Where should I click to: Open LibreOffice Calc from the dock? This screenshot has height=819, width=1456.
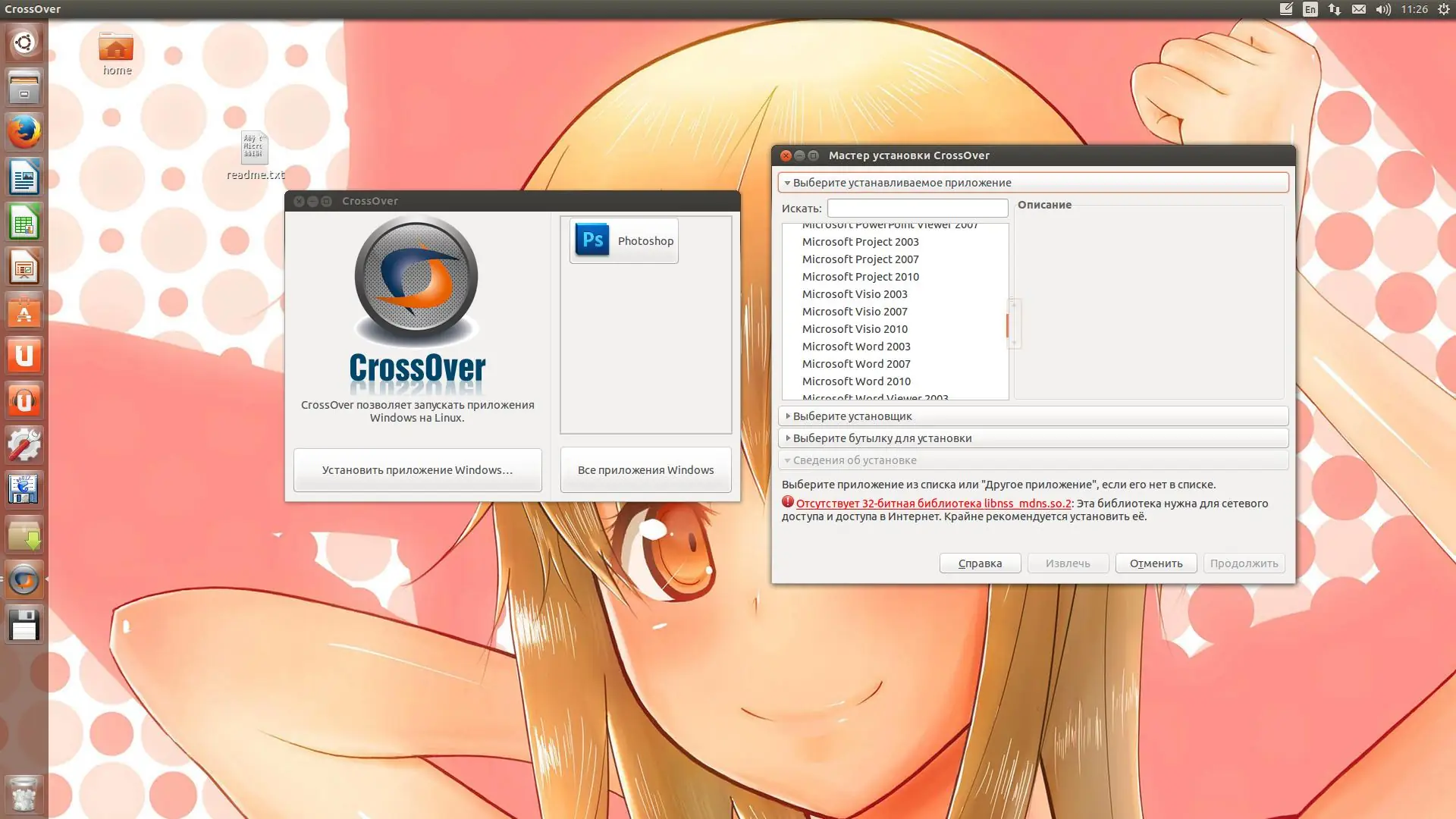[24, 222]
